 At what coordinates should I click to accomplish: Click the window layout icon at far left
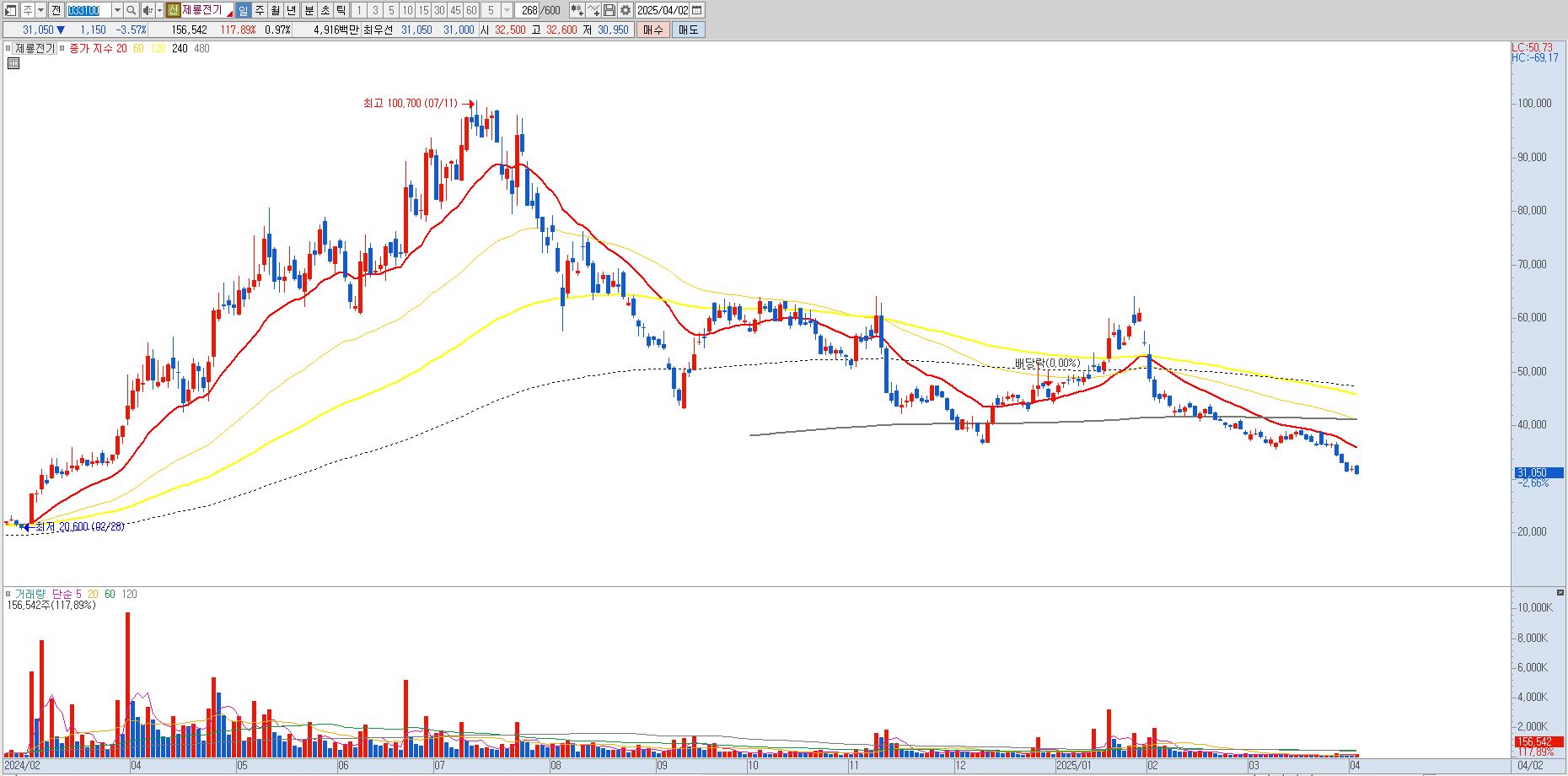coord(11,10)
